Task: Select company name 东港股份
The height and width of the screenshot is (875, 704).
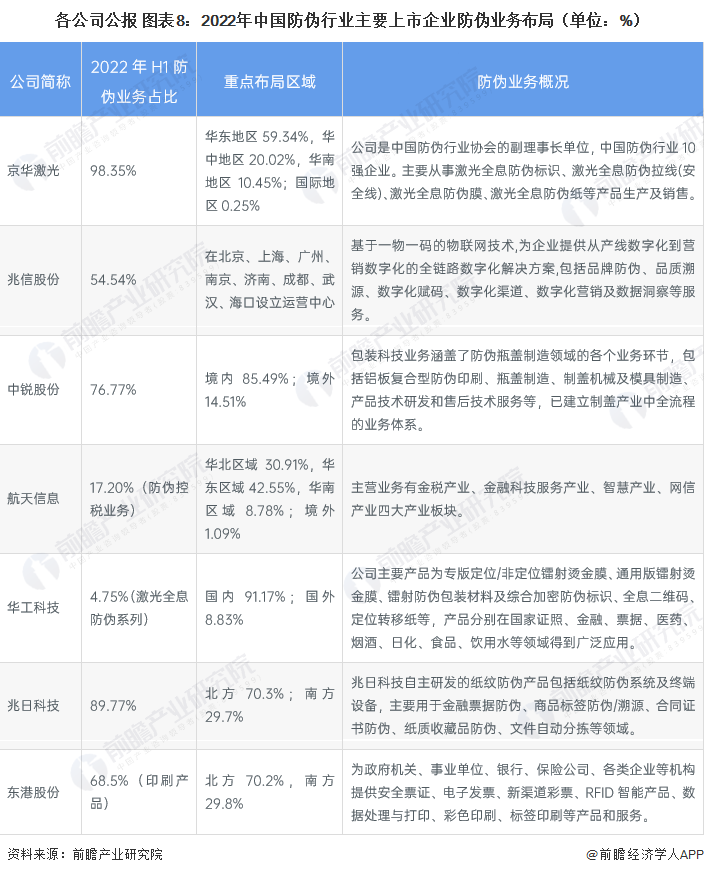Action: (x=33, y=792)
